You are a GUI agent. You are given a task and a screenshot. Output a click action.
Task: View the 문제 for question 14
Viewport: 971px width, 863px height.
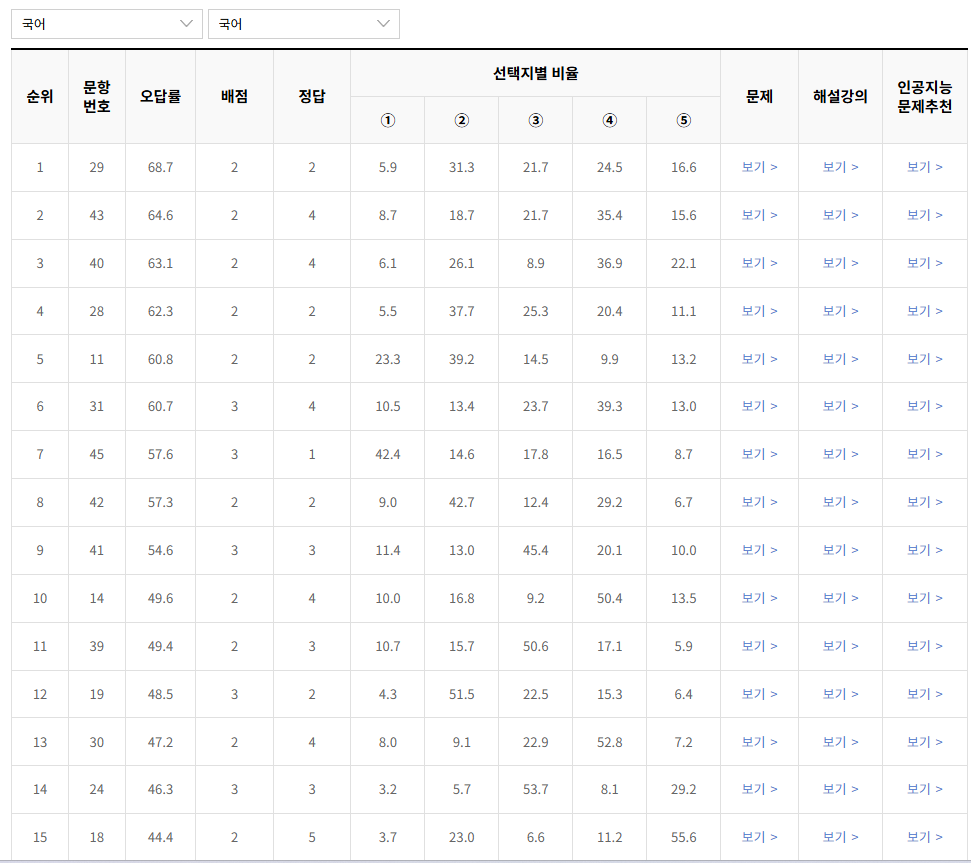(760, 598)
